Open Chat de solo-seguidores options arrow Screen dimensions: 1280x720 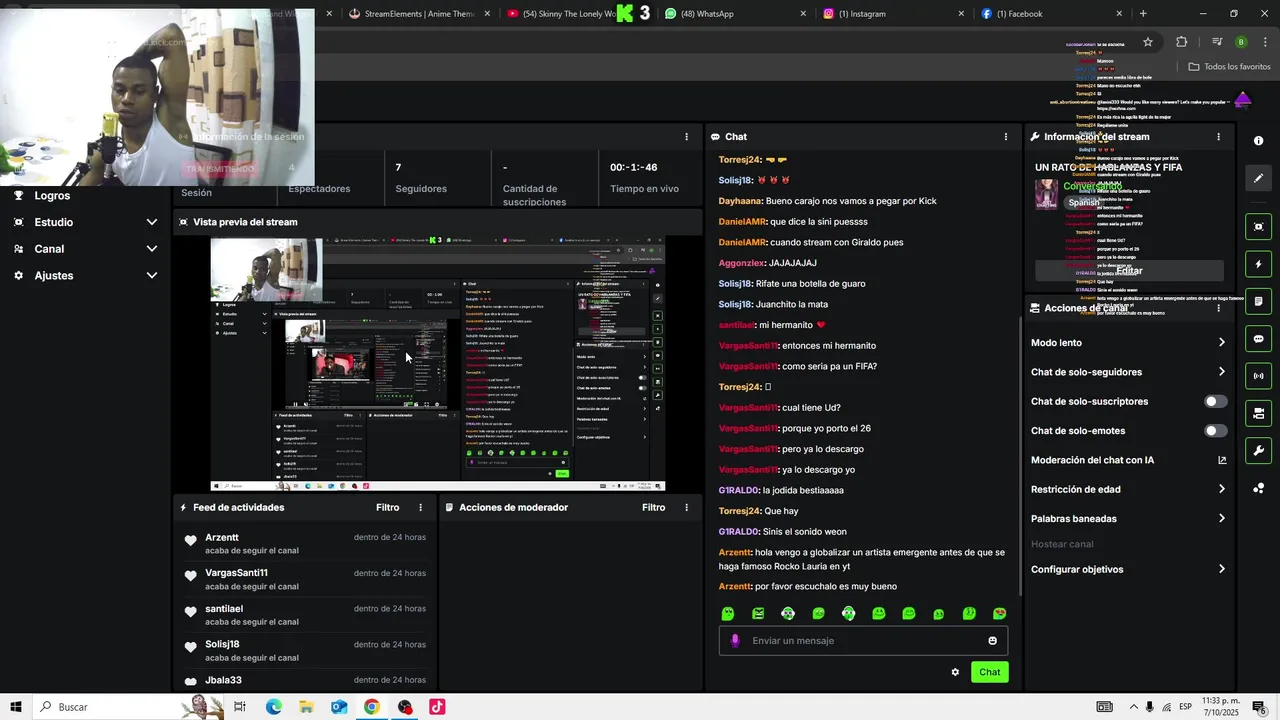click(x=1221, y=372)
